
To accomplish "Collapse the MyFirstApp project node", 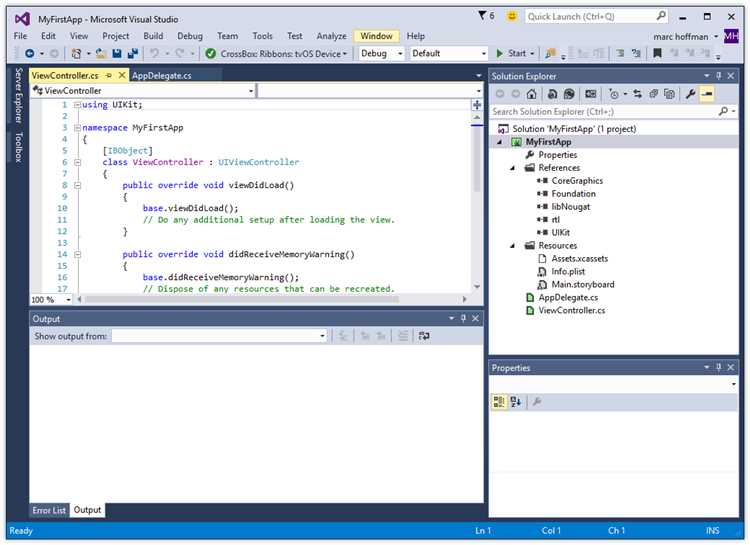I will (500, 142).
